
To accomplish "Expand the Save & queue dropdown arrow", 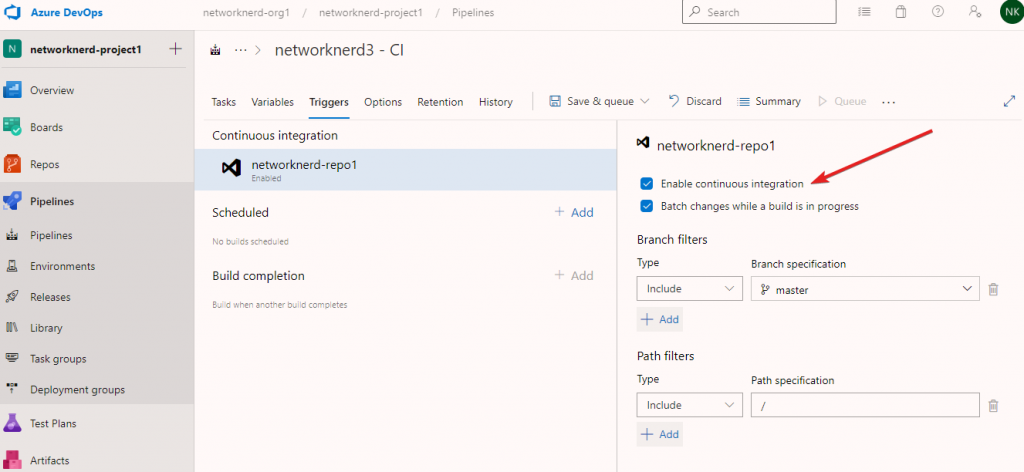I will click(x=645, y=101).
